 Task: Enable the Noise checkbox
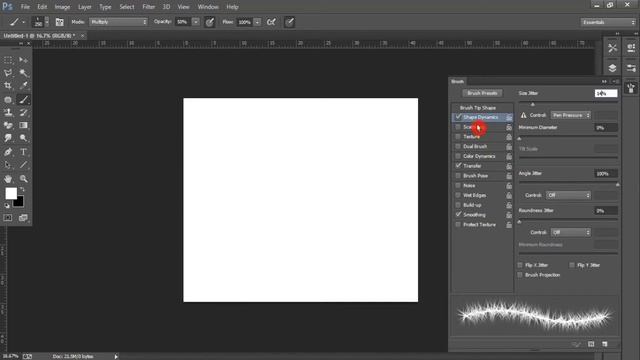[x=458, y=185]
